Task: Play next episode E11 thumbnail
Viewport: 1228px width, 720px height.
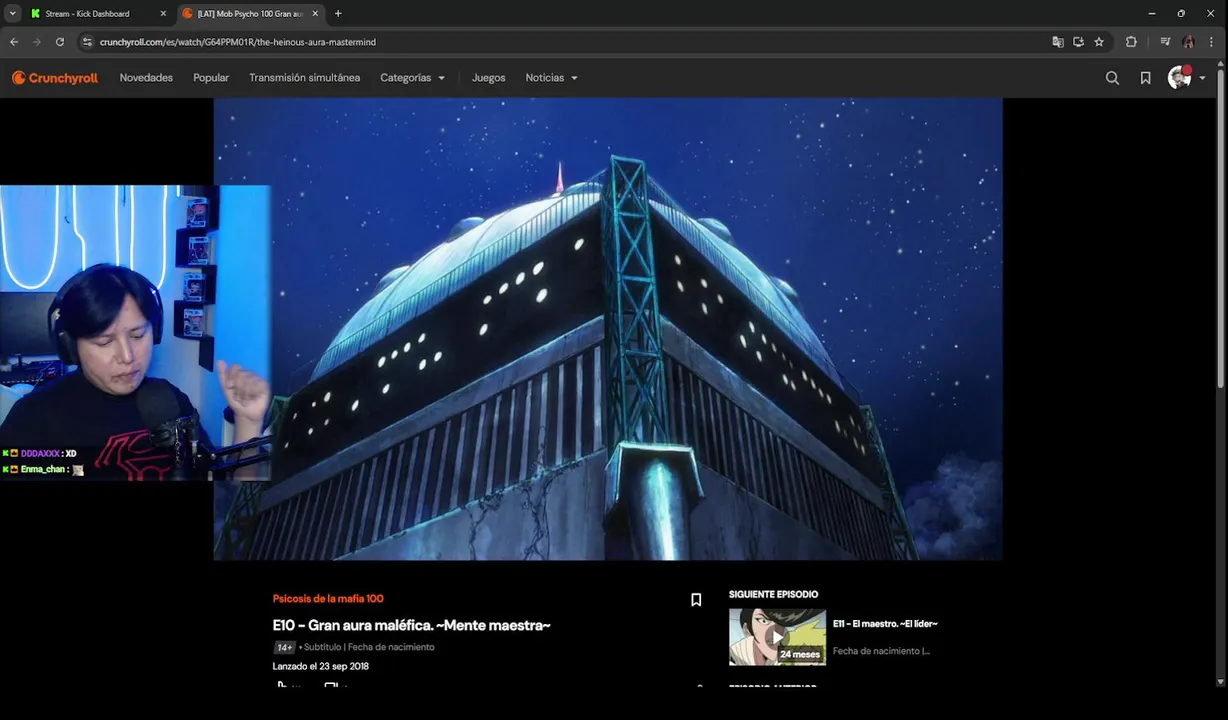Action: 777,637
